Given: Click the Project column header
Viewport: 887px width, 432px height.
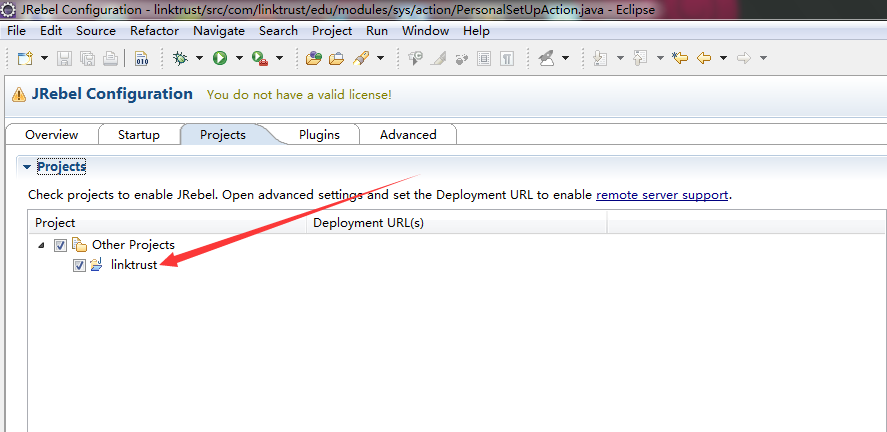Looking at the screenshot, I should [x=168, y=223].
